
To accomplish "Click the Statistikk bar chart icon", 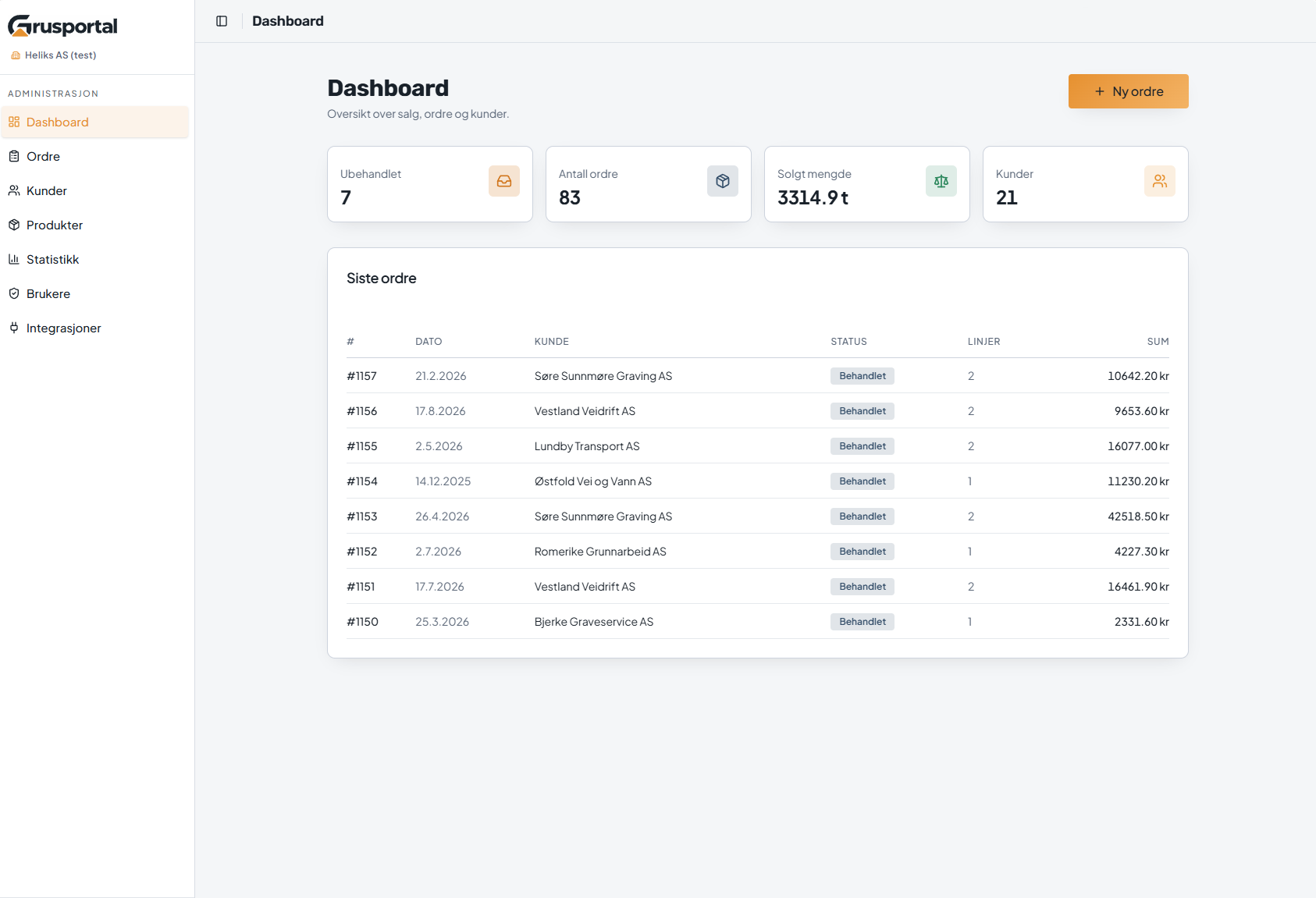I will tap(14, 259).
